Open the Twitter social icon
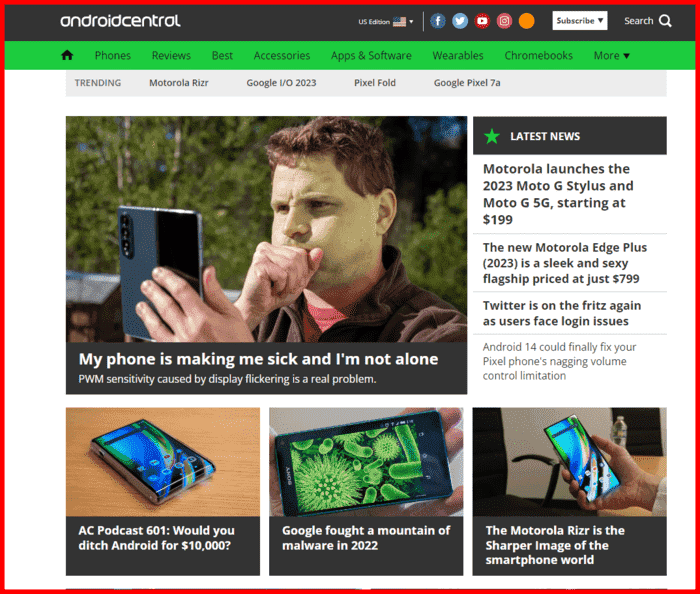The image size is (700, 594). (x=460, y=21)
